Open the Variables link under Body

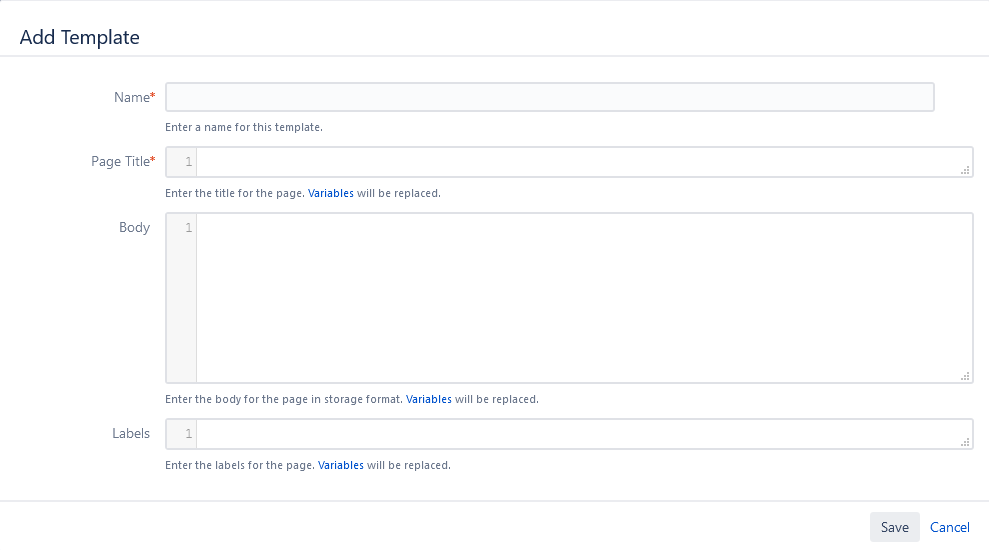pyautogui.click(x=428, y=399)
